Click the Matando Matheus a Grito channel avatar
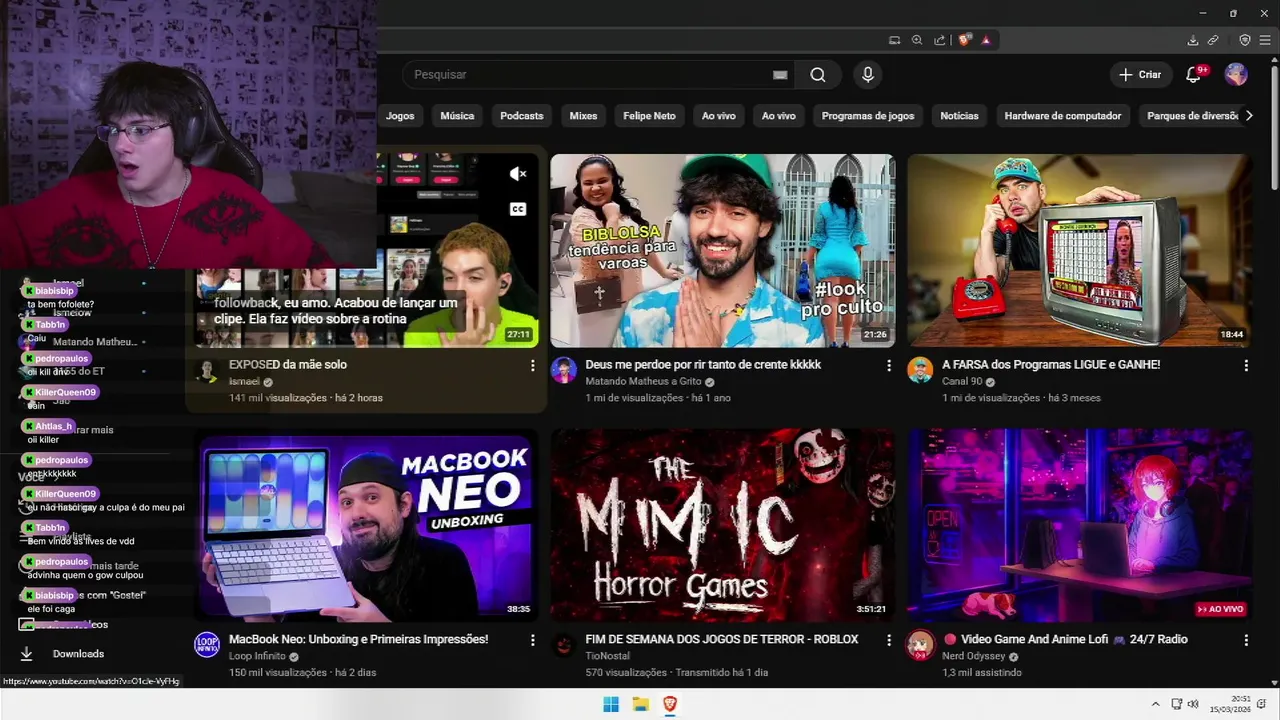 pos(564,370)
